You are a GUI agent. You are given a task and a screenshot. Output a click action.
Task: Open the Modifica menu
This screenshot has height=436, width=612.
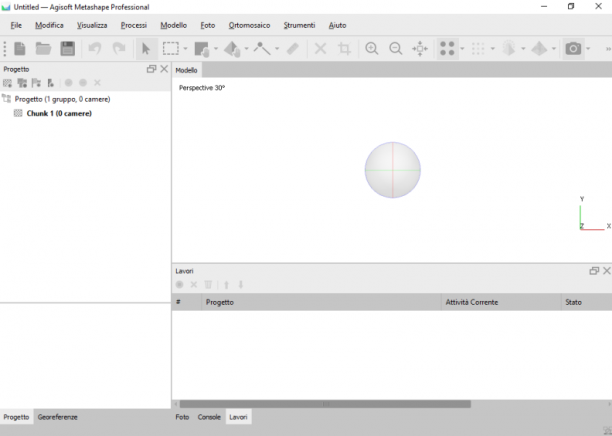click(x=49, y=25)
